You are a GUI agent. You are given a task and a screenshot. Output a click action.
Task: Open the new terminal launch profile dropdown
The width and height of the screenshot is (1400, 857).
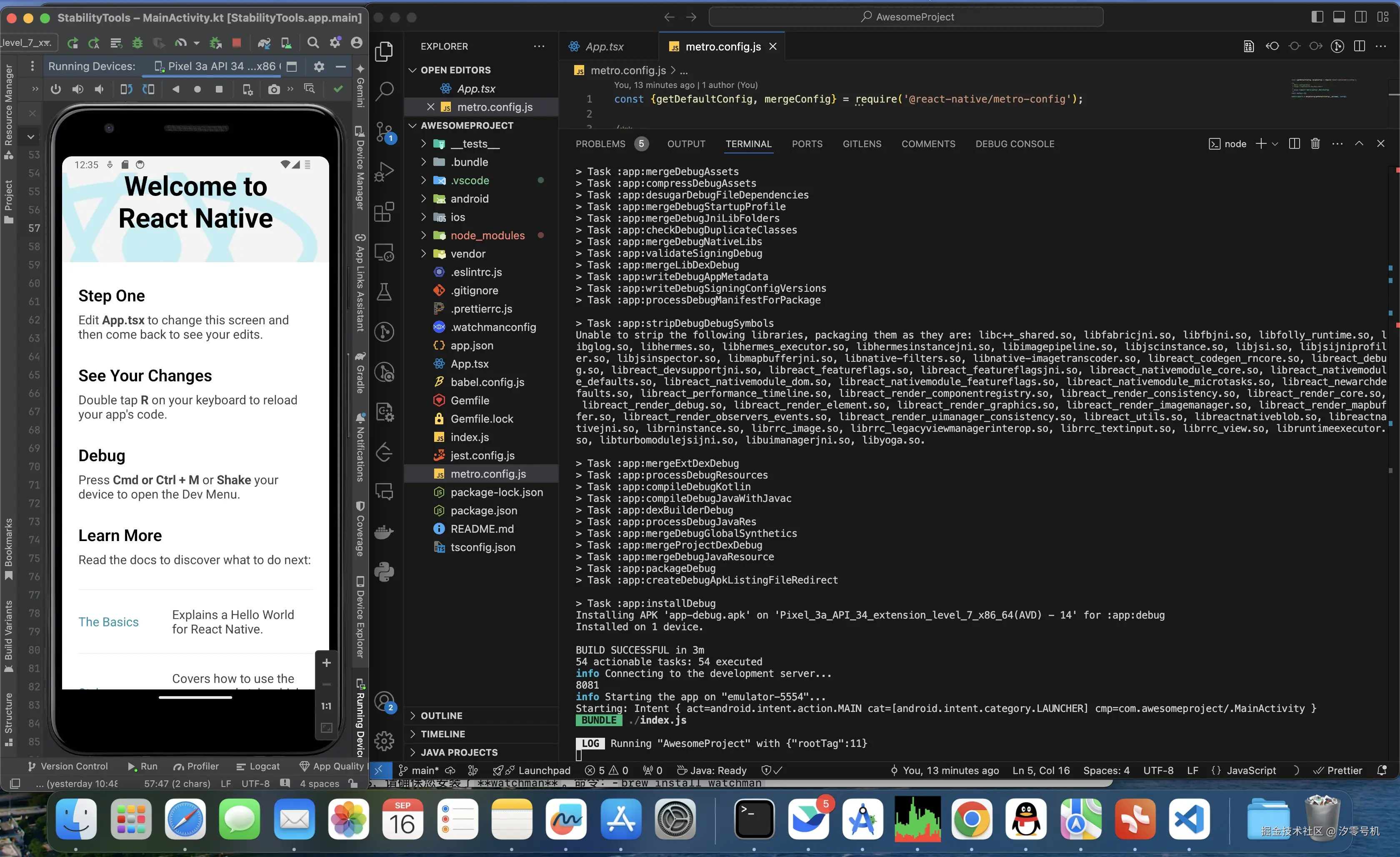pyautogui.click(x=1275, y=144)
